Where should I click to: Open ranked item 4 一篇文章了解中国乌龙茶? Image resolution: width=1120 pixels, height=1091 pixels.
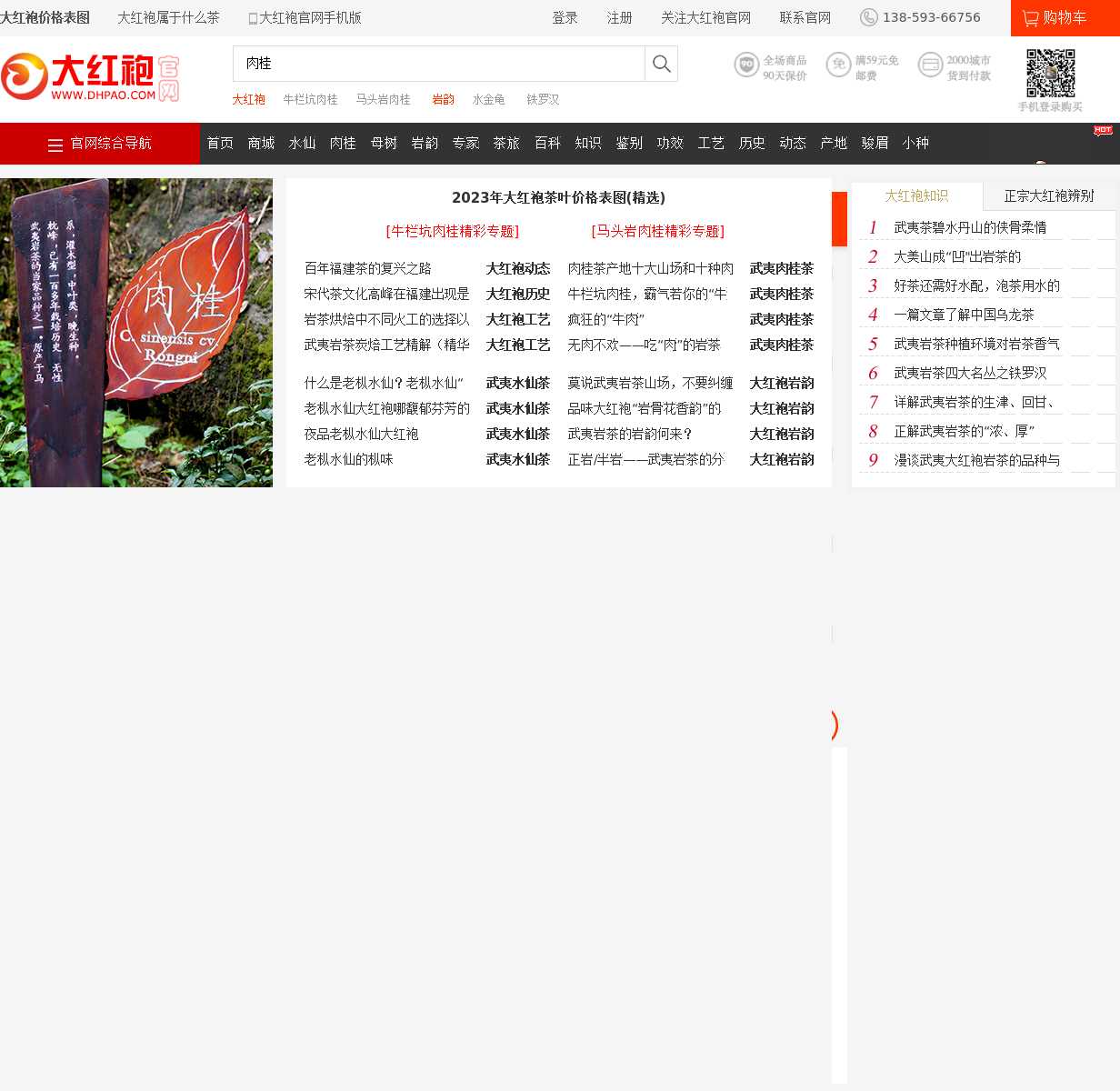pyautogui.click(x=964, y=315)
